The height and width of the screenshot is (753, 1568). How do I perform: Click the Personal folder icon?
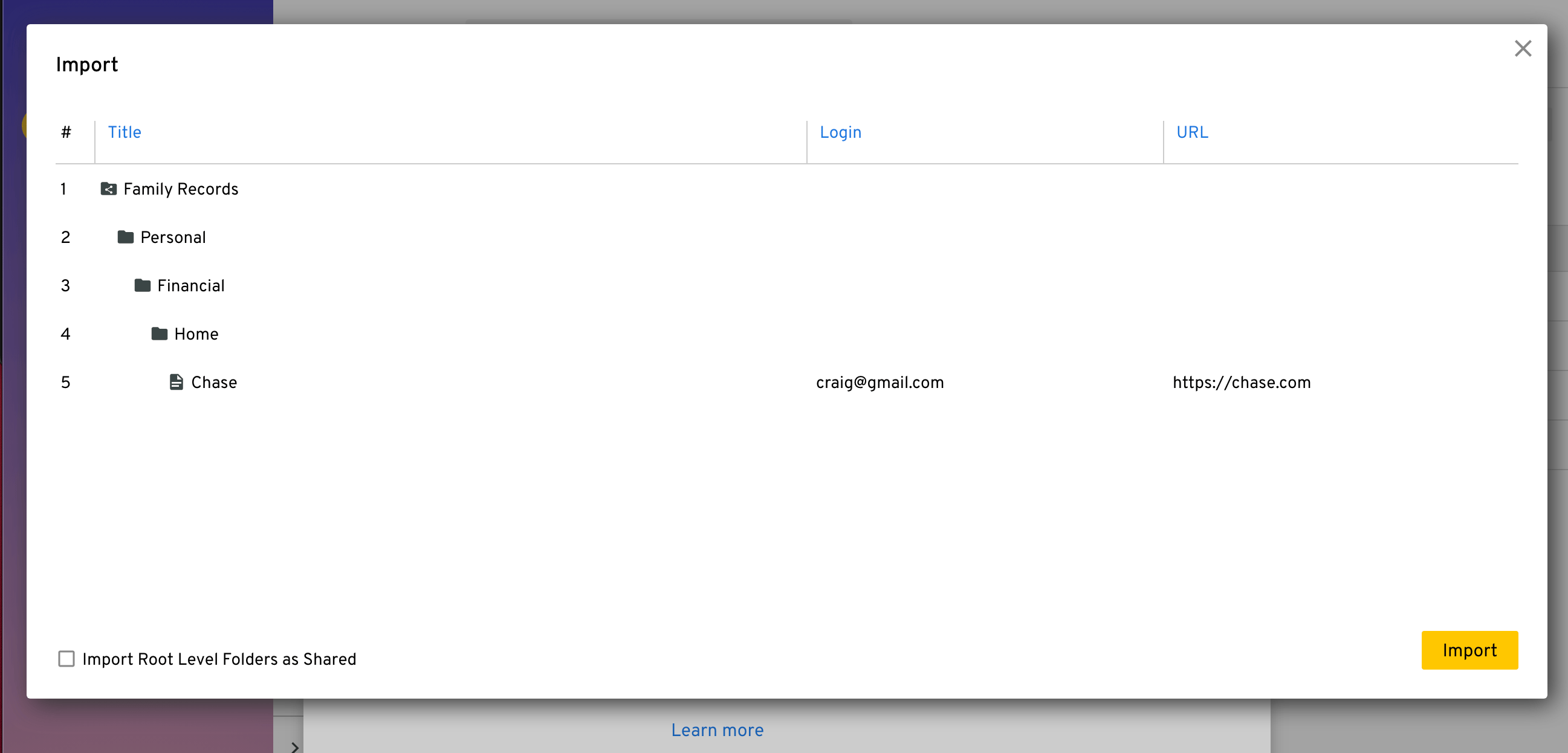125,238
